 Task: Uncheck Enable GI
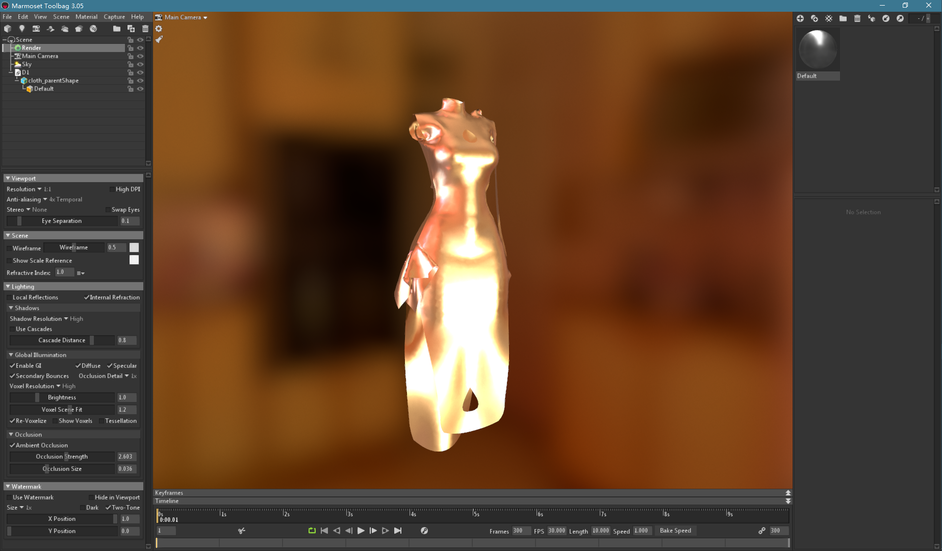coord(12,365)
